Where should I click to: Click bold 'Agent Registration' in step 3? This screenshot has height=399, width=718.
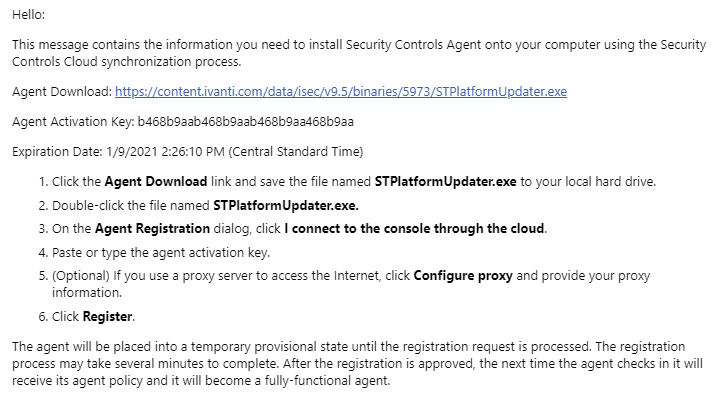click(152, 229)
